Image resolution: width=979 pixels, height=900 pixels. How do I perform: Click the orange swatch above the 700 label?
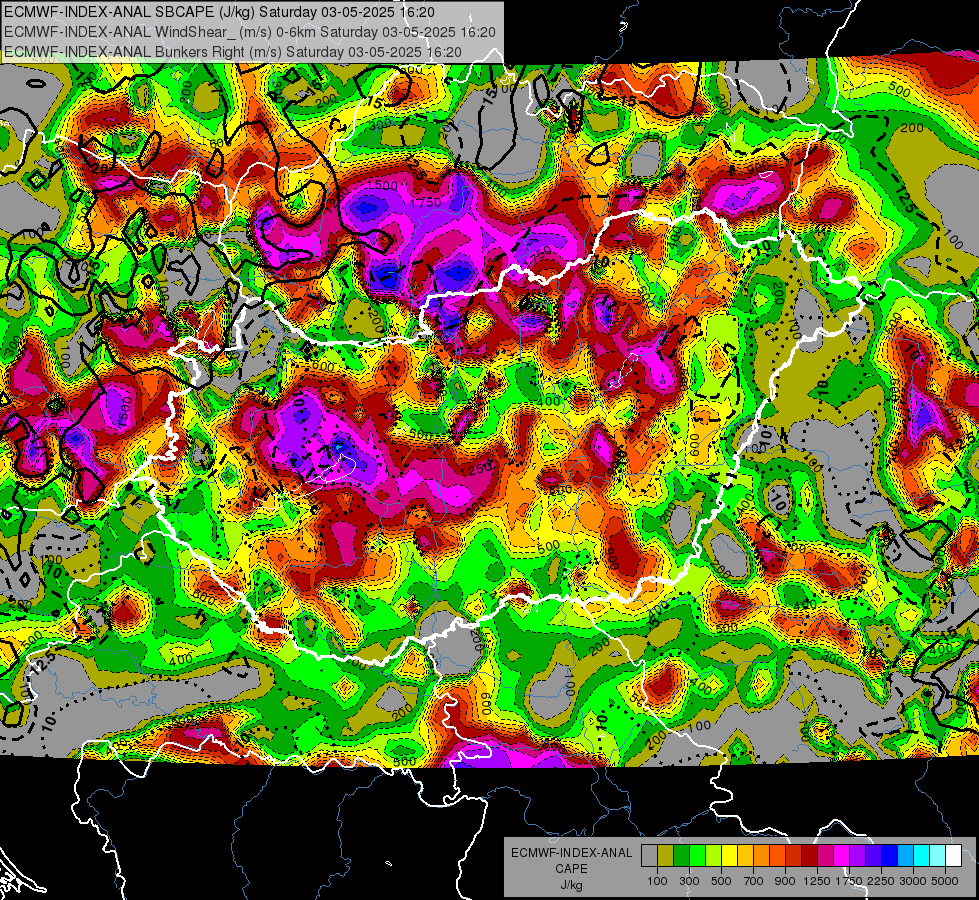[x=761, y=856]
